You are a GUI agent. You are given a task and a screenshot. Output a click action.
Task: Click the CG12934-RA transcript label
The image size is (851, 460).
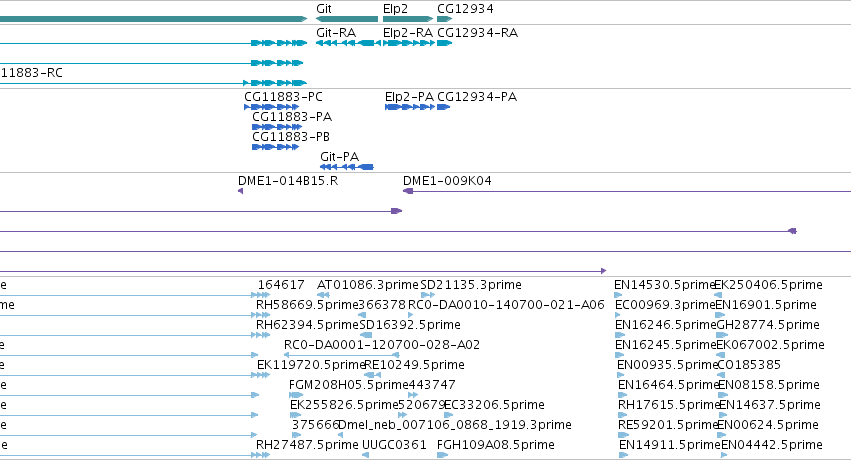click(478, 33)
